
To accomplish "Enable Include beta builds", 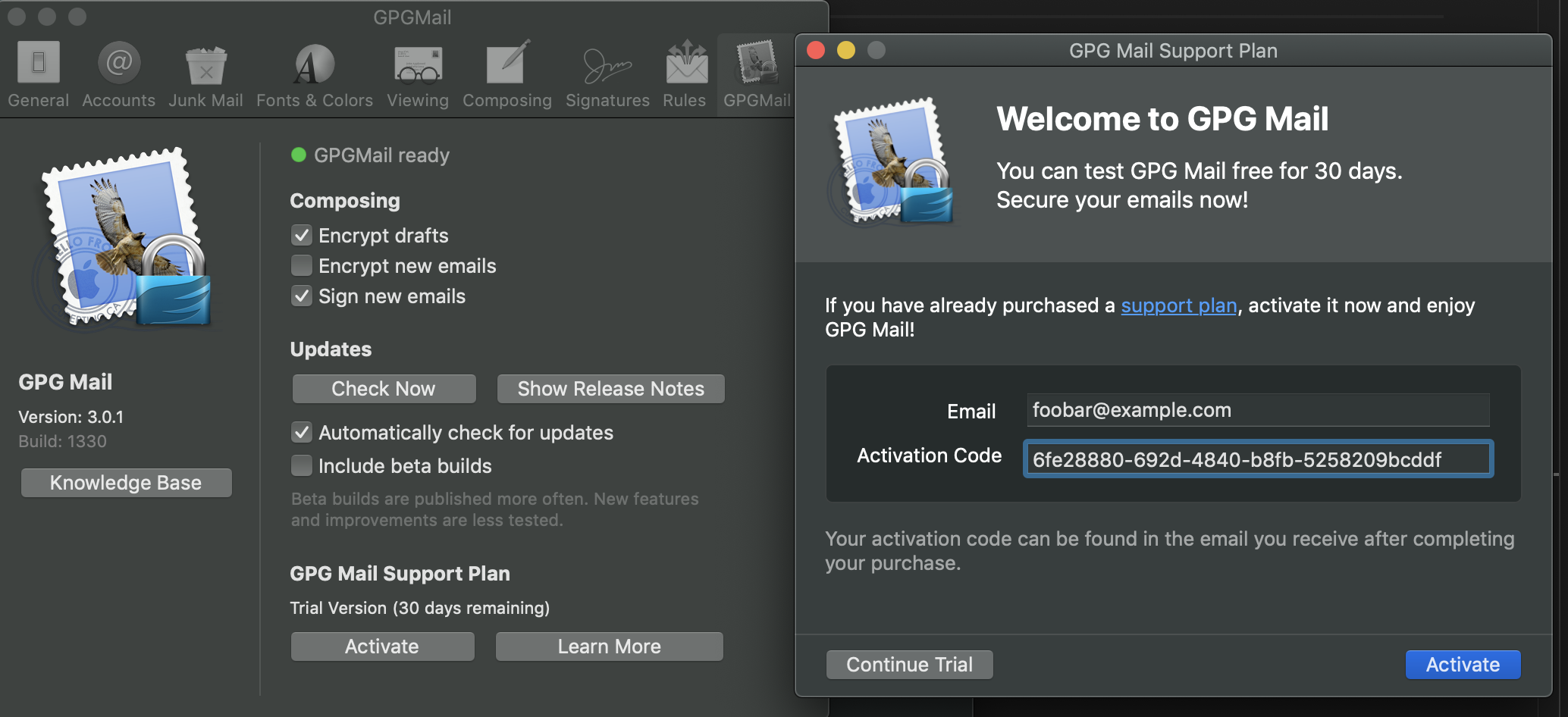I will (302, 465).
